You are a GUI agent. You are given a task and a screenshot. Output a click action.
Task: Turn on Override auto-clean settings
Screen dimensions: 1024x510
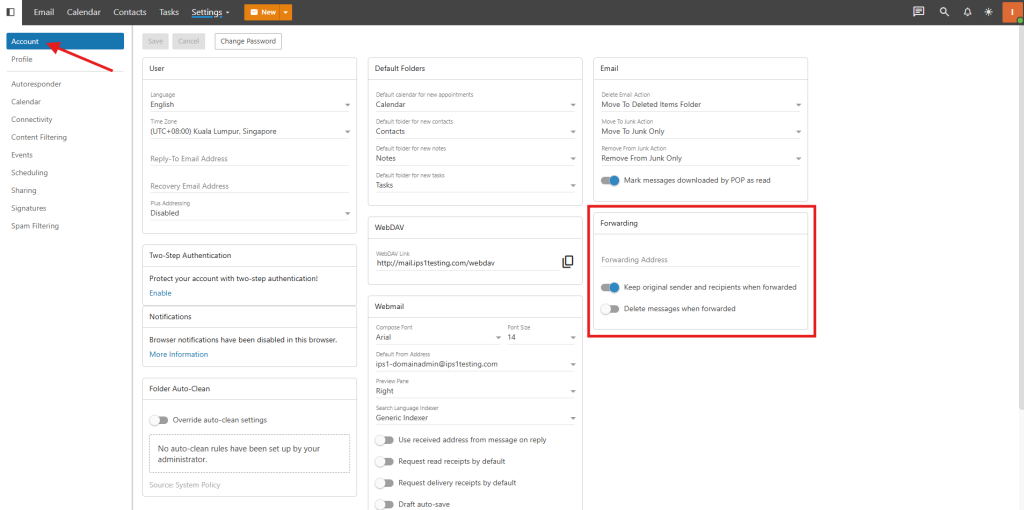coord(159,420)
